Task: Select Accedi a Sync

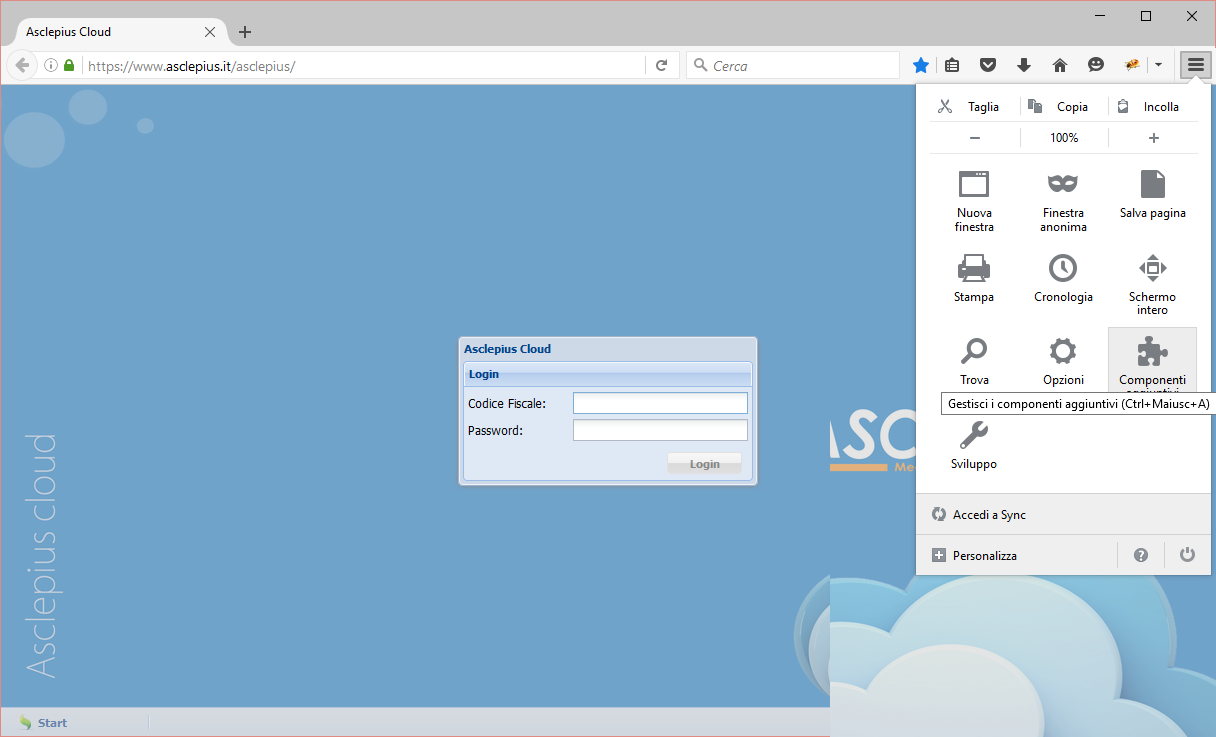Action: [1064, 515]
